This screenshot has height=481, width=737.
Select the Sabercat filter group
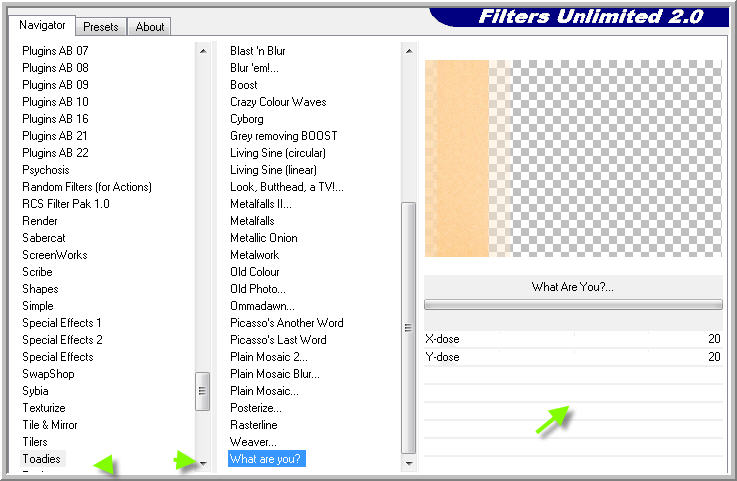44,238
